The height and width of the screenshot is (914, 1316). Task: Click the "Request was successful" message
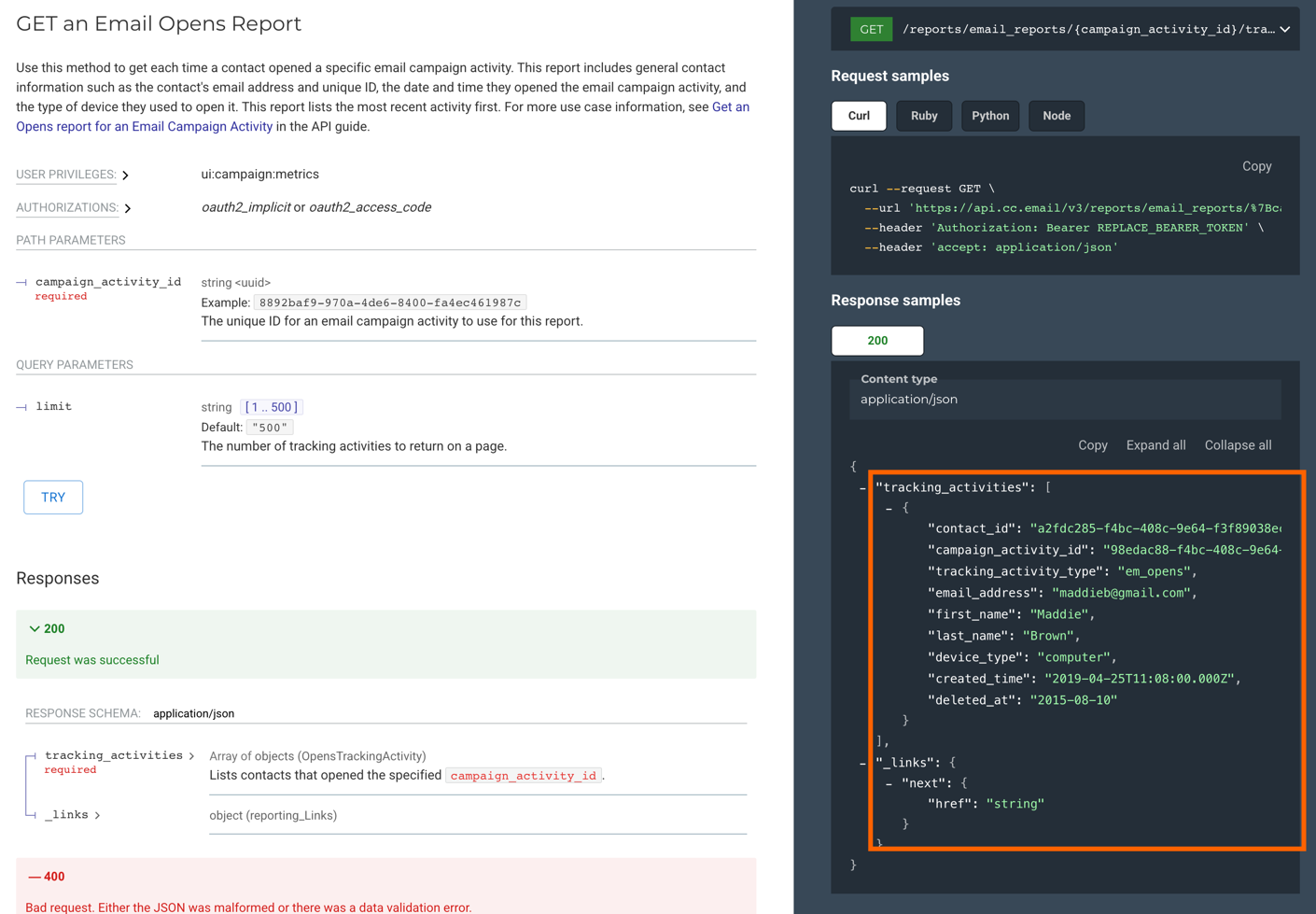click(x=92, y=660)
